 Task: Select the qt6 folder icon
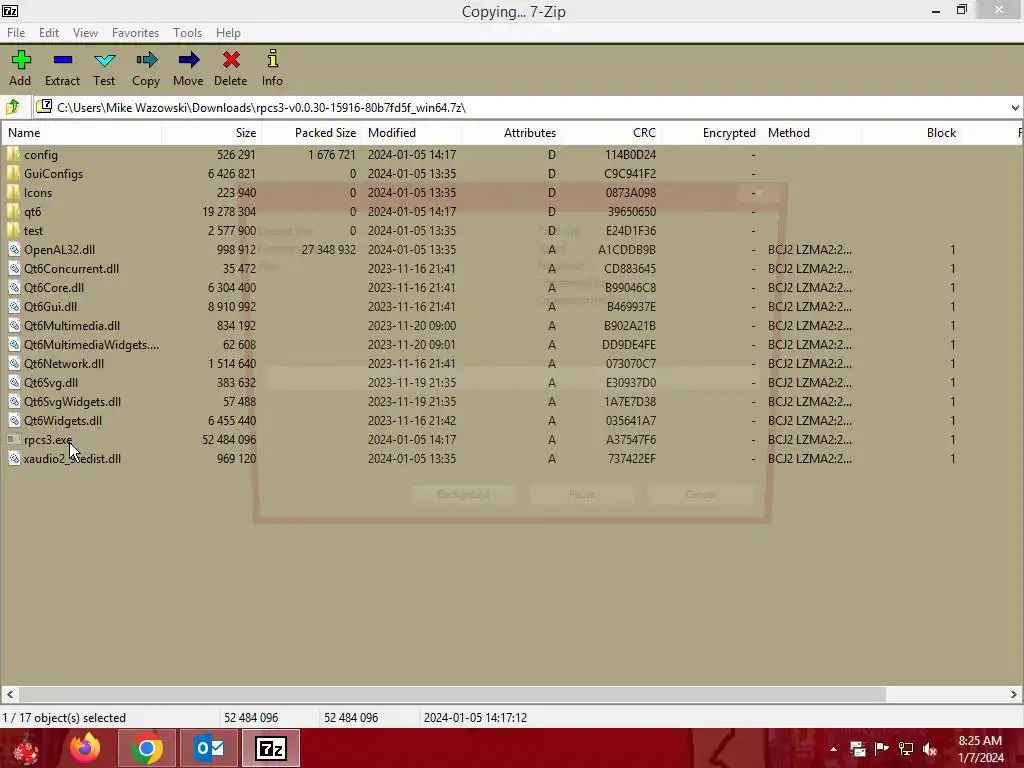tap(14, 212)
